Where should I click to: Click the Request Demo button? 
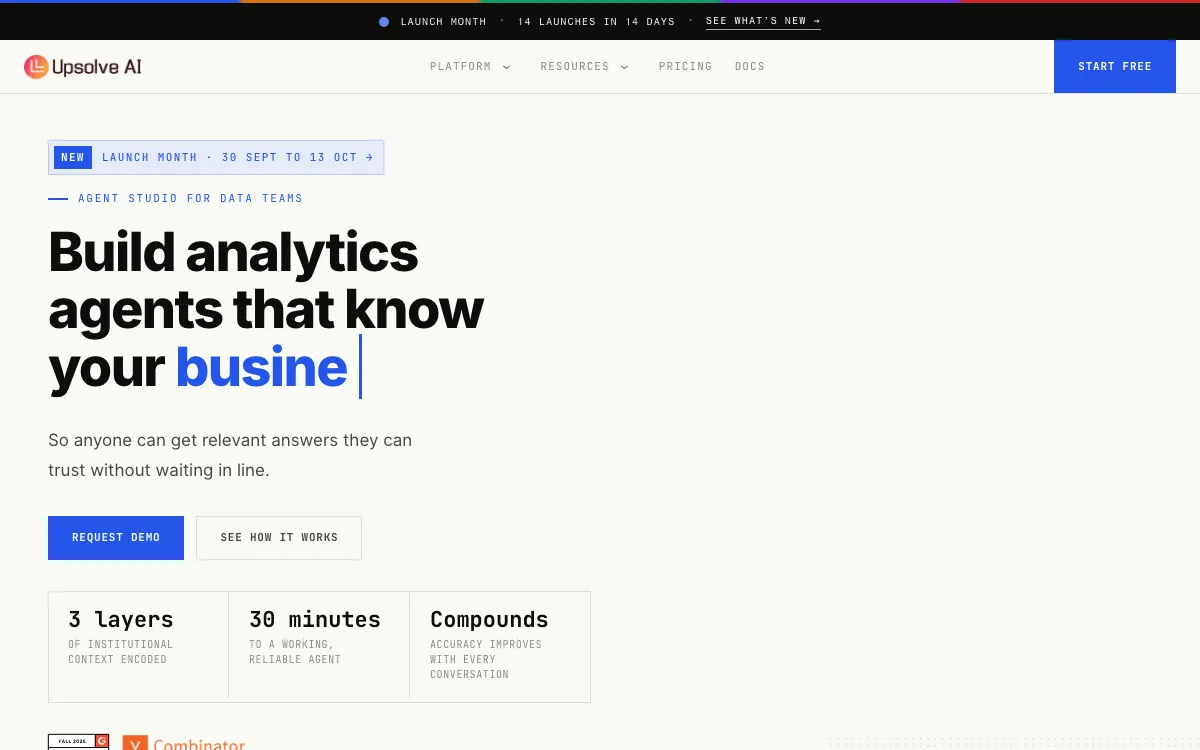(x=116, y=538)
